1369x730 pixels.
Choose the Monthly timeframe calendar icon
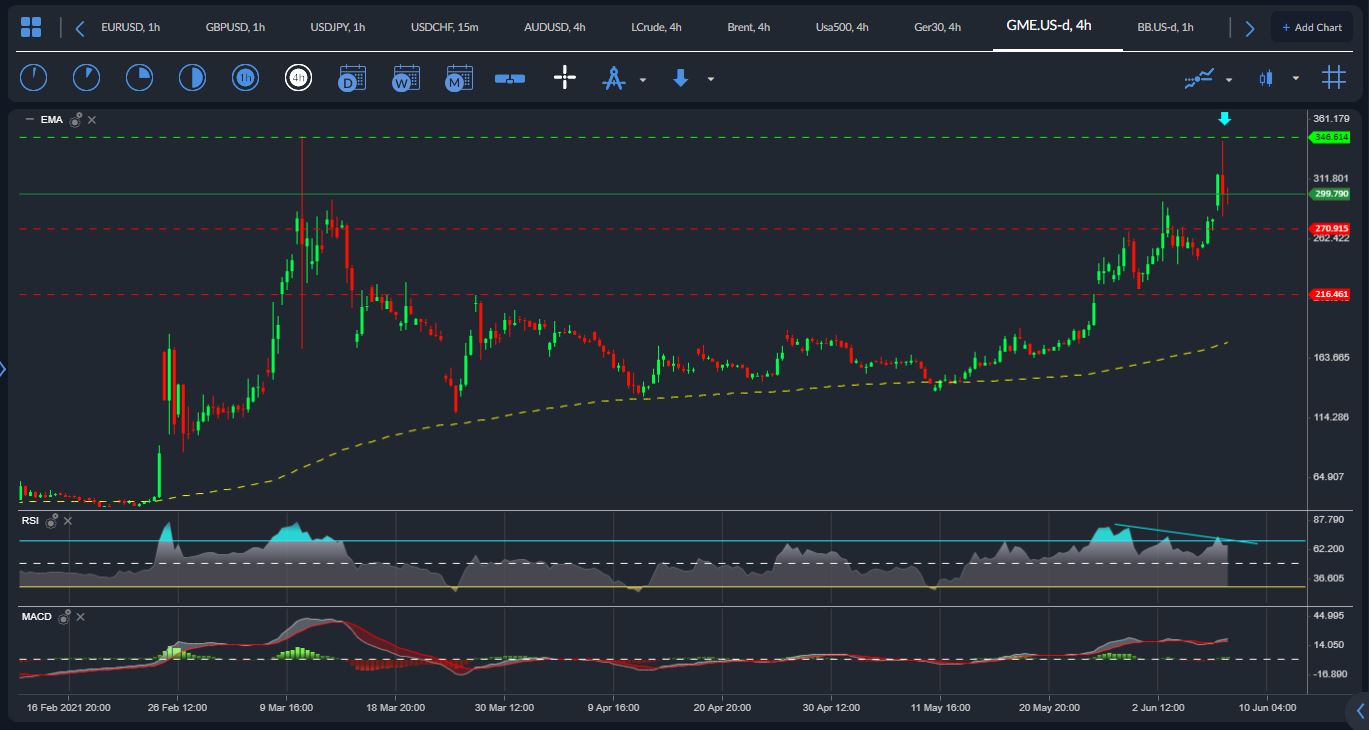[459, 78]
